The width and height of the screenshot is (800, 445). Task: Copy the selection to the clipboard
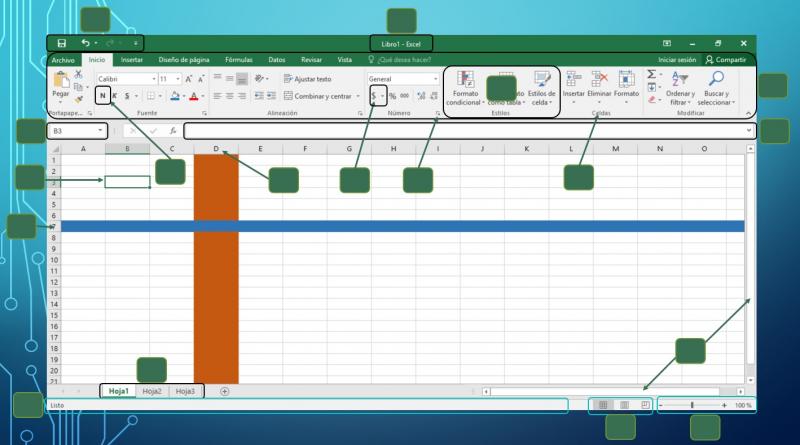click(x=78, y=87)
